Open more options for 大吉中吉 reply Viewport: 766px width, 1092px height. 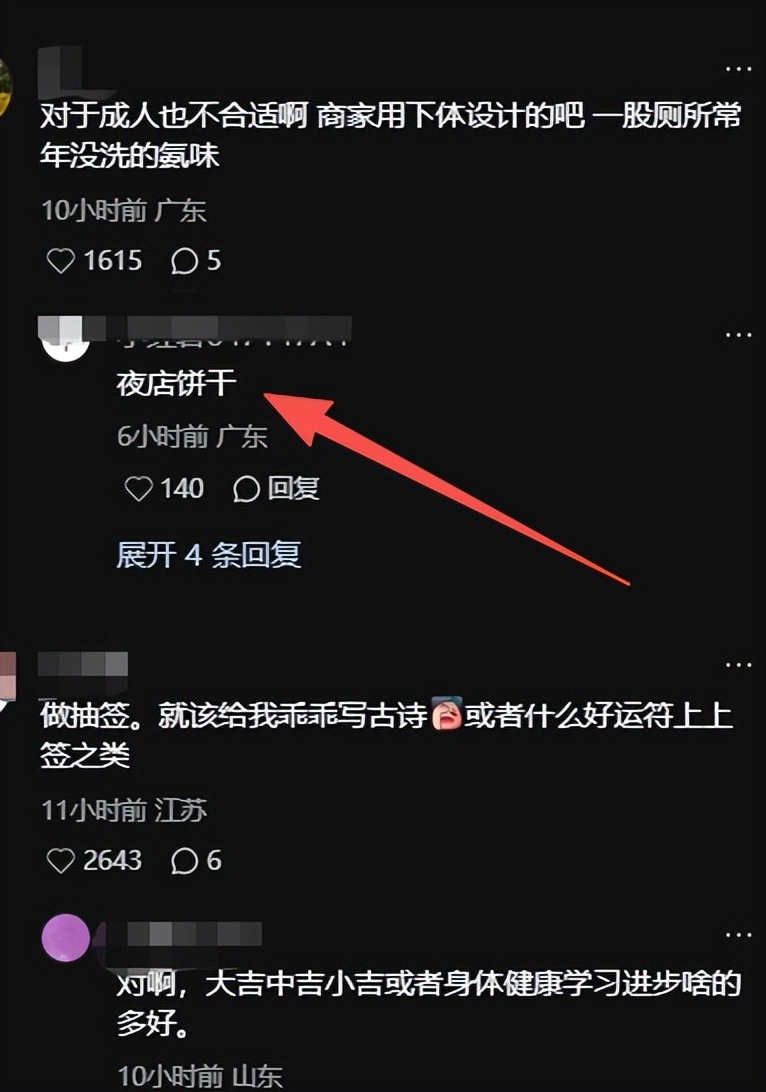tap(738, 935)
